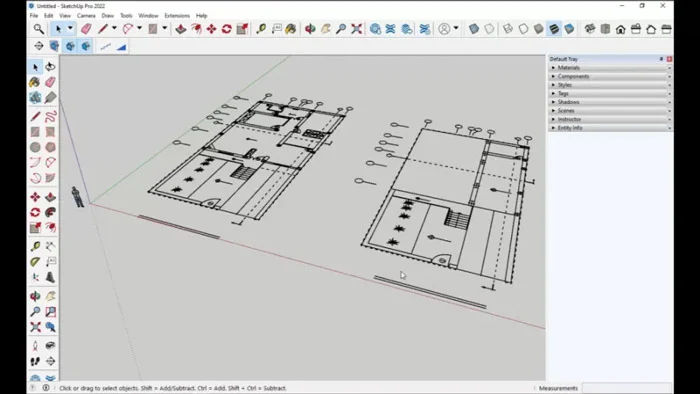
Task: Open the Search tool magnifier in the top toolbar
Action: click(x=39, y=29)
